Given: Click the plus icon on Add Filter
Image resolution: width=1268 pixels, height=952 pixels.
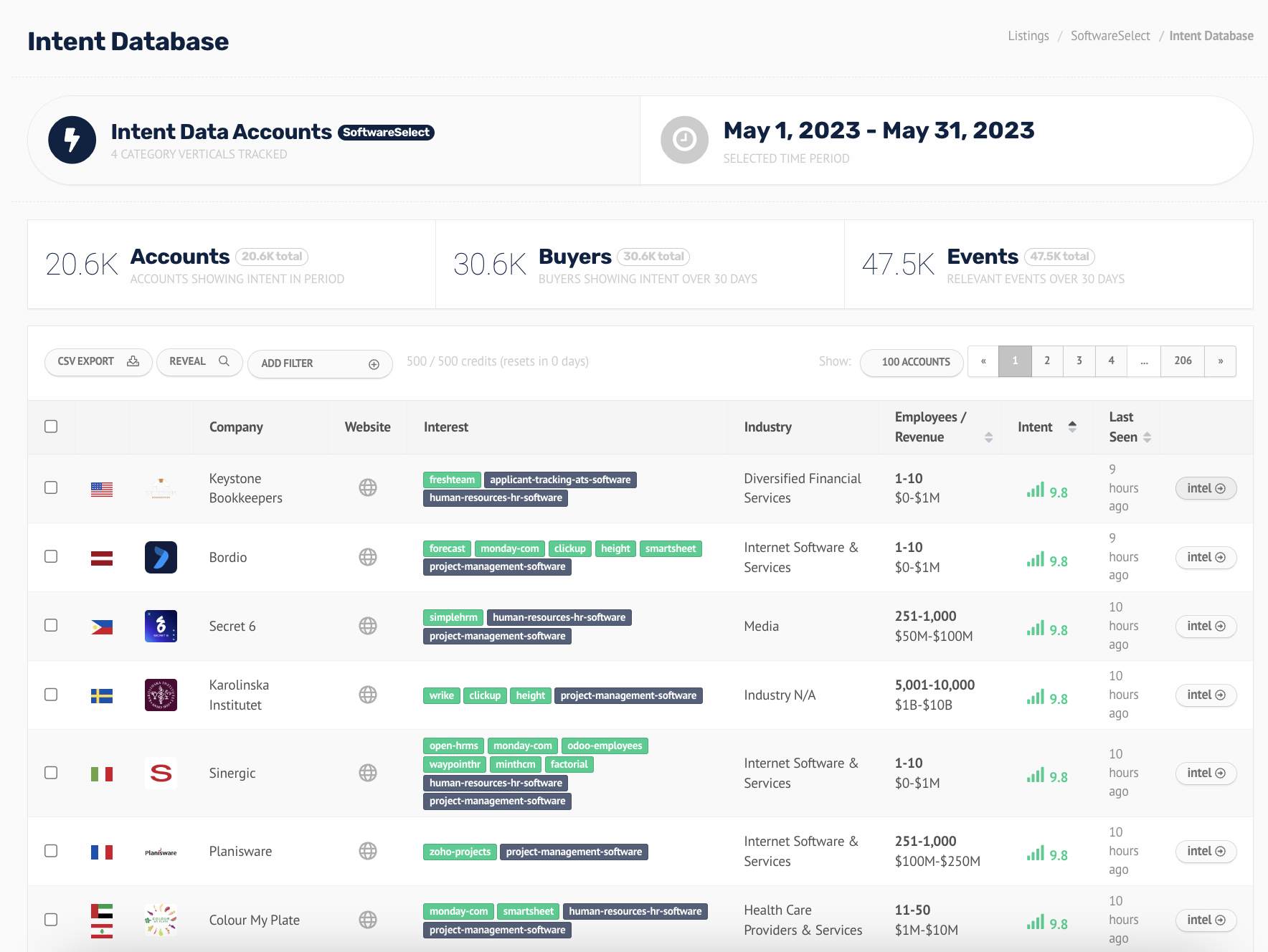Looking at the screenshot, I should click(374, 363).
